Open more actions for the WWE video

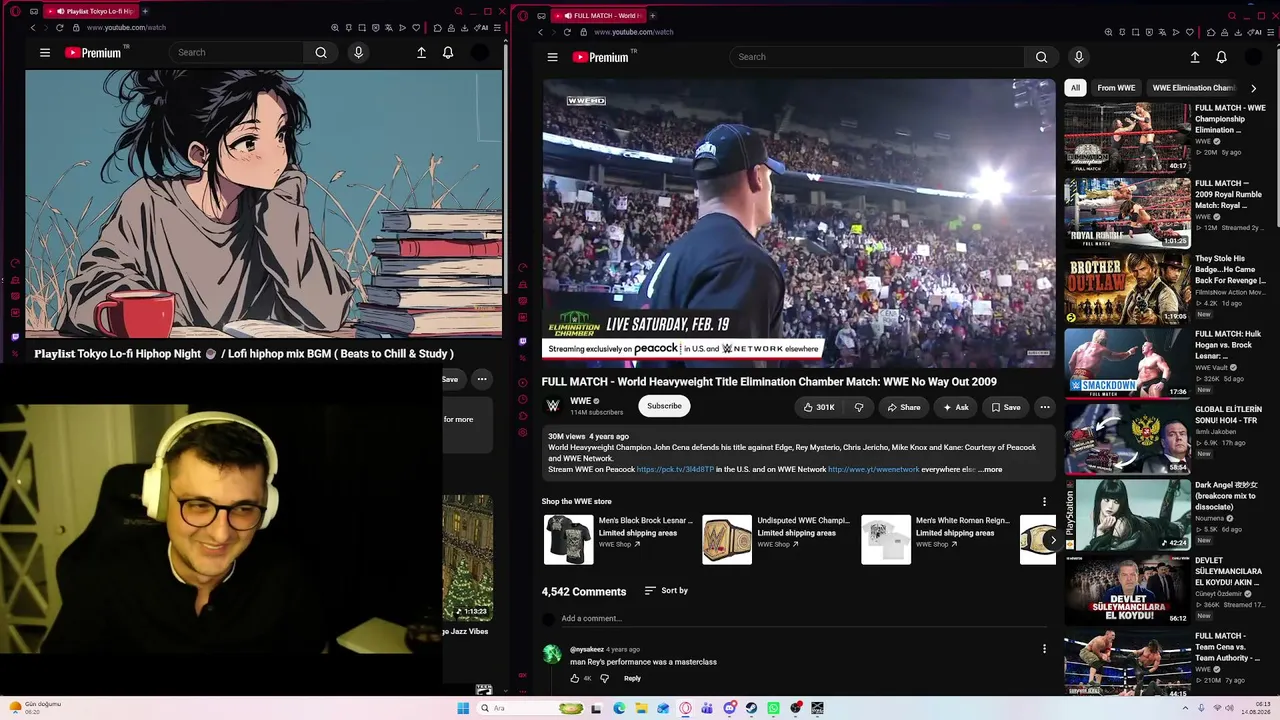[1044, 407]
